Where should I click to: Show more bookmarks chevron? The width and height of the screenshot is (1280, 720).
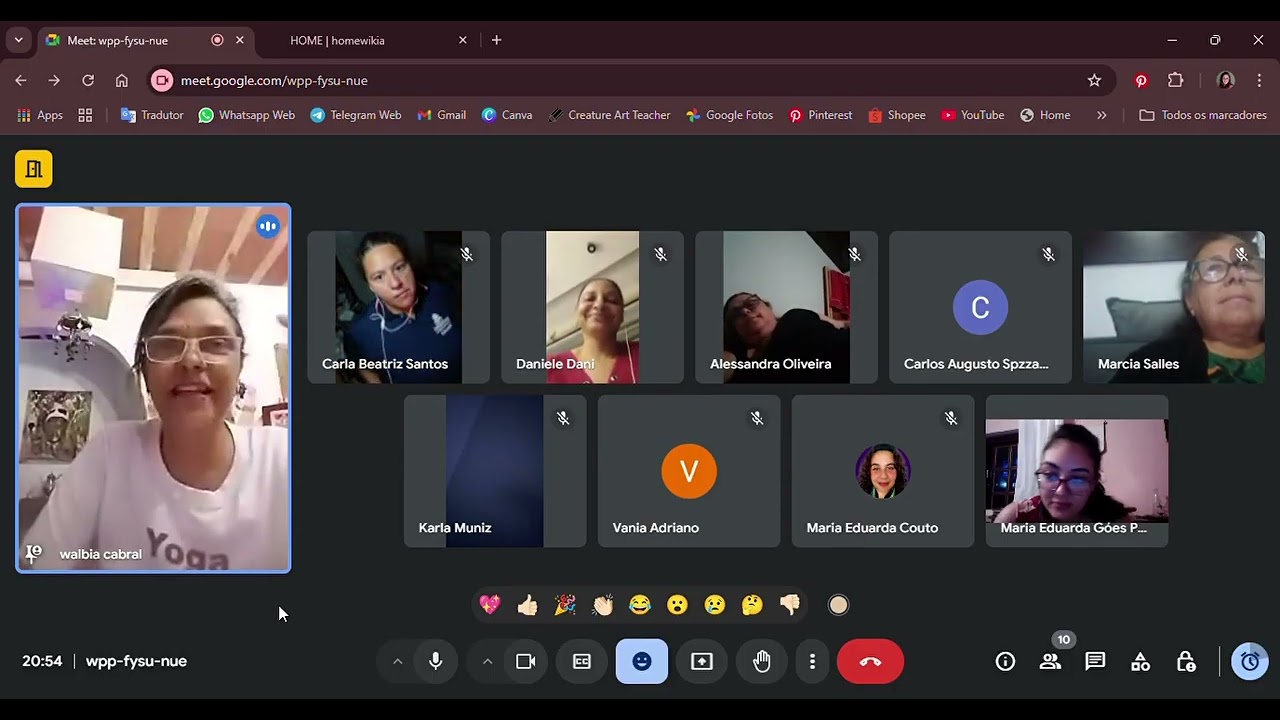click(x=1101, y=115)
